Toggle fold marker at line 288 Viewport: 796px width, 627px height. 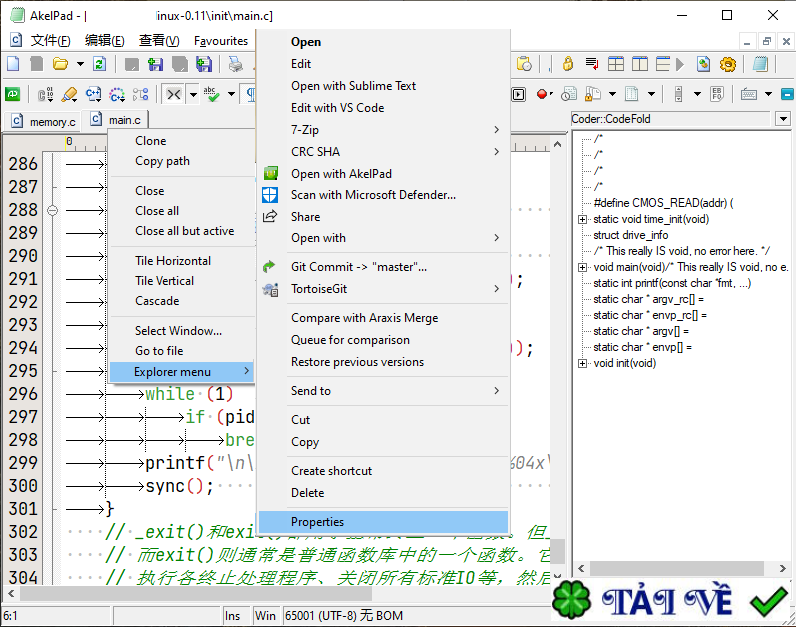52,210
